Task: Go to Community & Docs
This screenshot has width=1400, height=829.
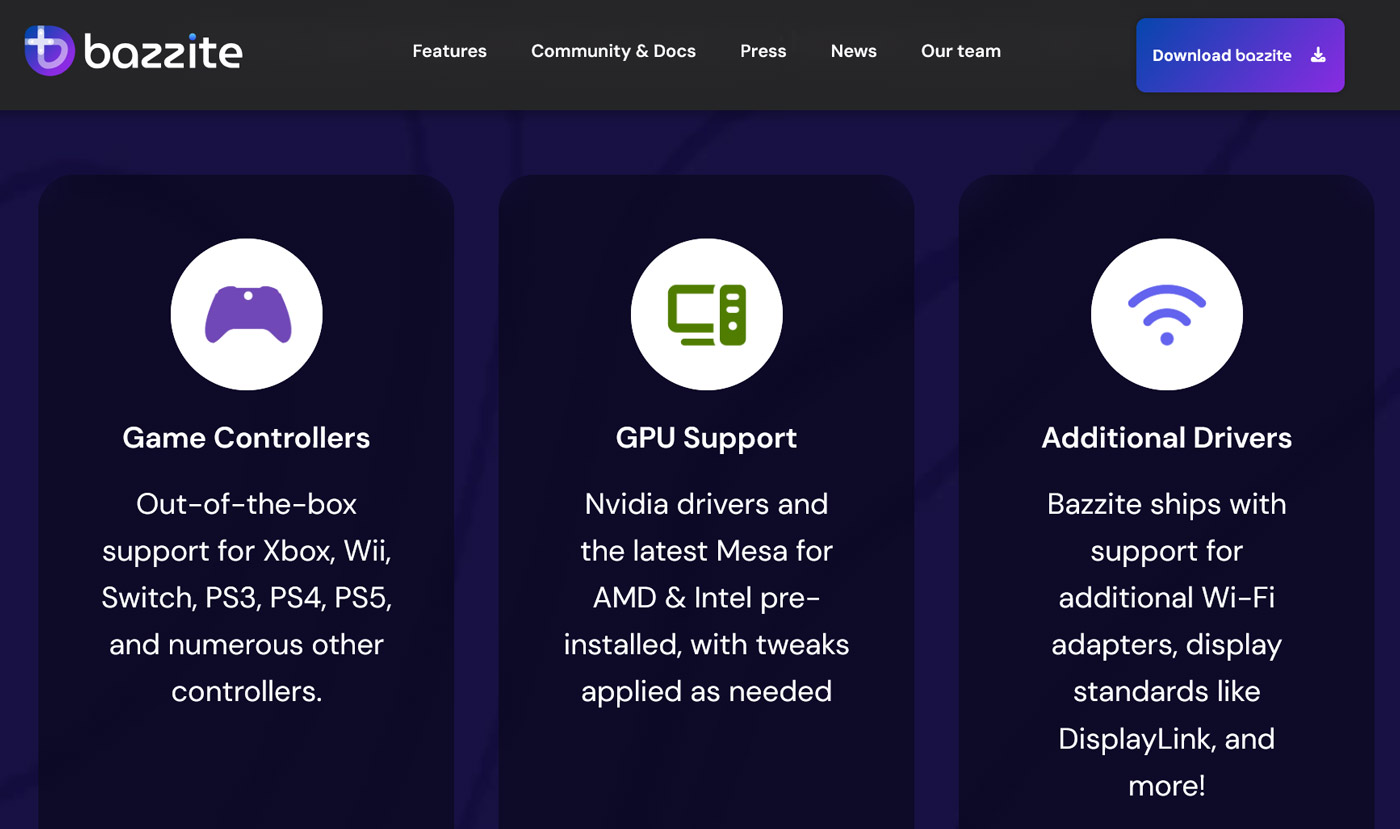Action: click(613, 51)
